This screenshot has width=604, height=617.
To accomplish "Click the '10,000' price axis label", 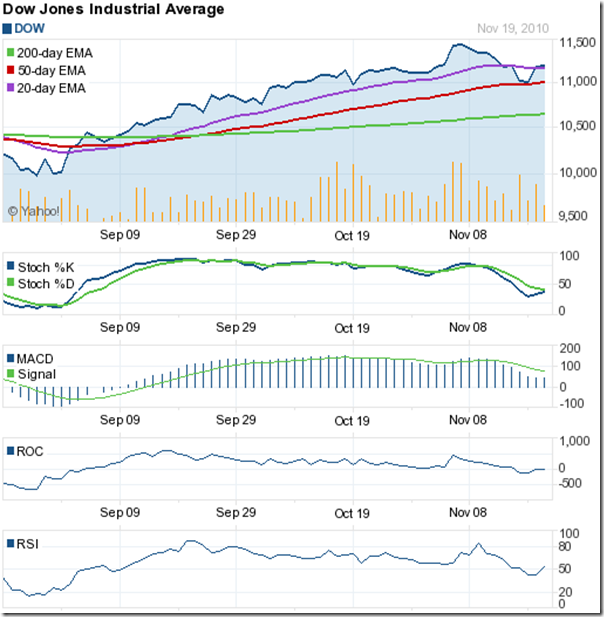I will point(578,172).
